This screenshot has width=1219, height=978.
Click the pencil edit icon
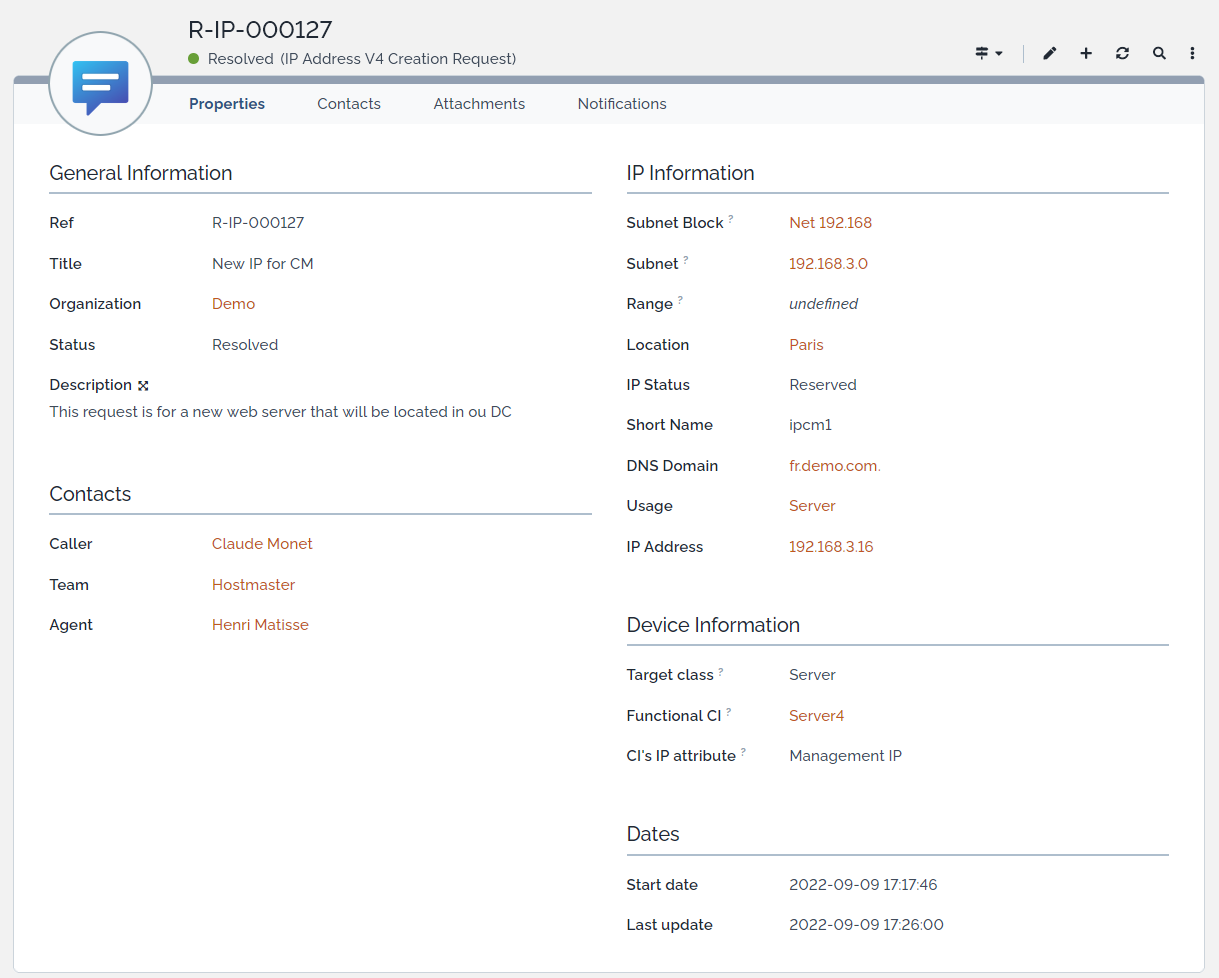pos(1049,54)
